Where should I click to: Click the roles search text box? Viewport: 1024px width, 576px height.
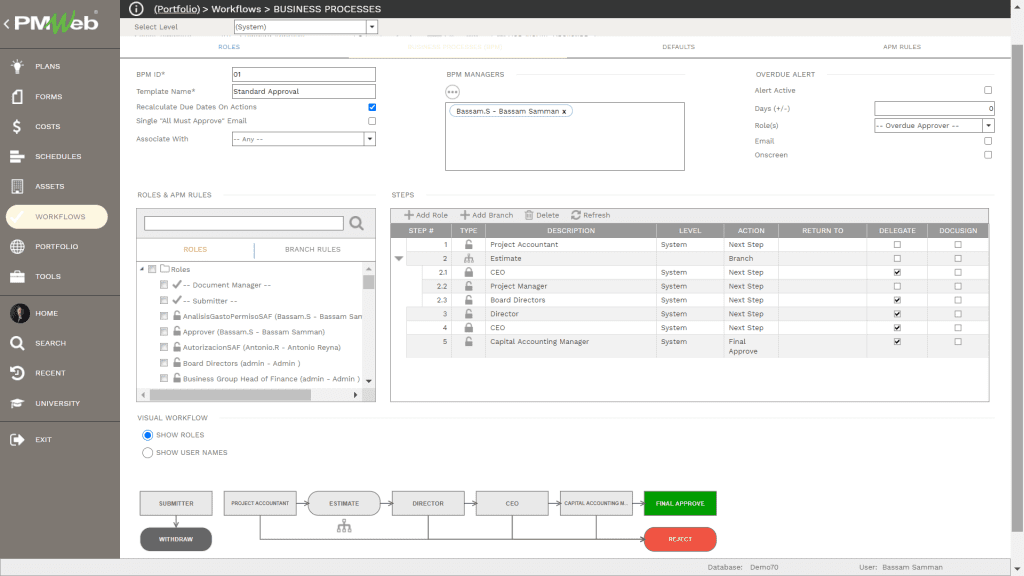pos(244,223)
